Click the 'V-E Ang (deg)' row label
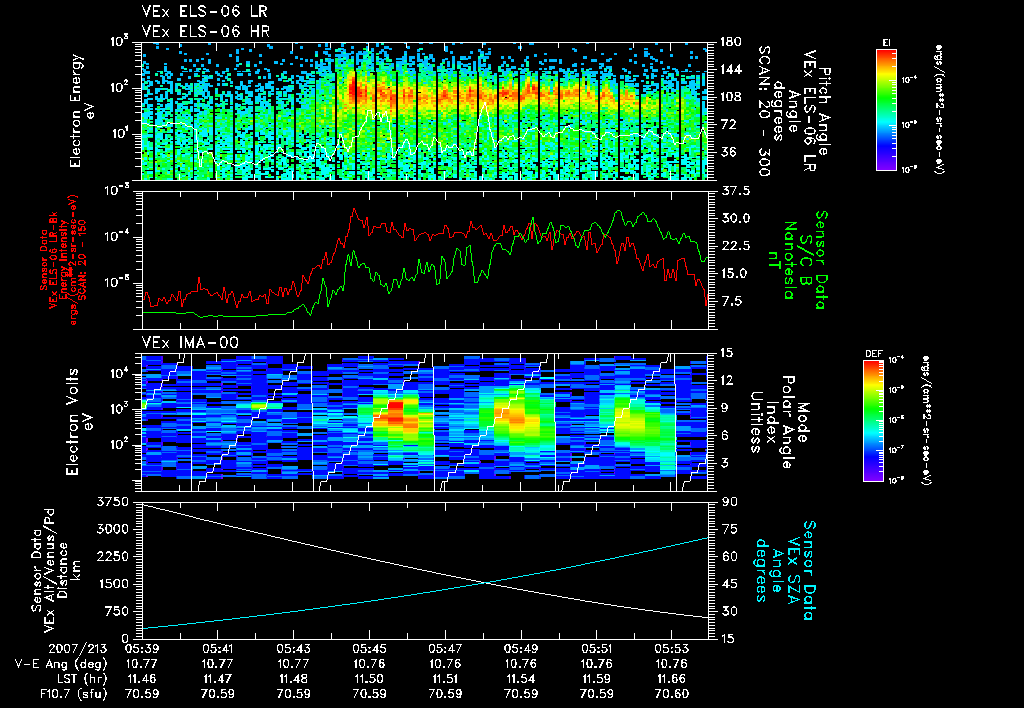The width and height of the screenshot is (1024, 708). coord(61,664)
